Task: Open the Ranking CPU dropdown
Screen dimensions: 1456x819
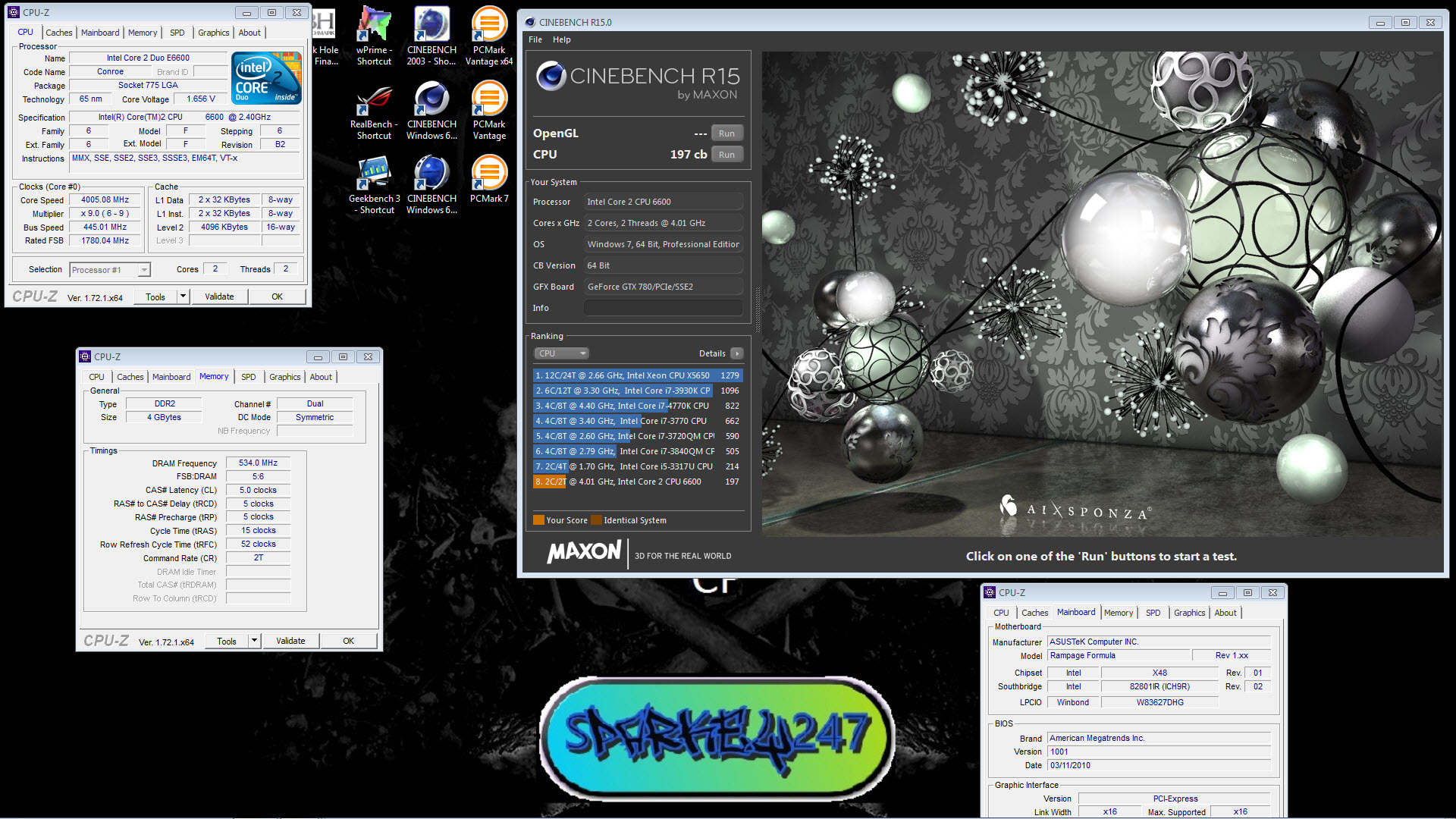Action: tap(561, 353)
